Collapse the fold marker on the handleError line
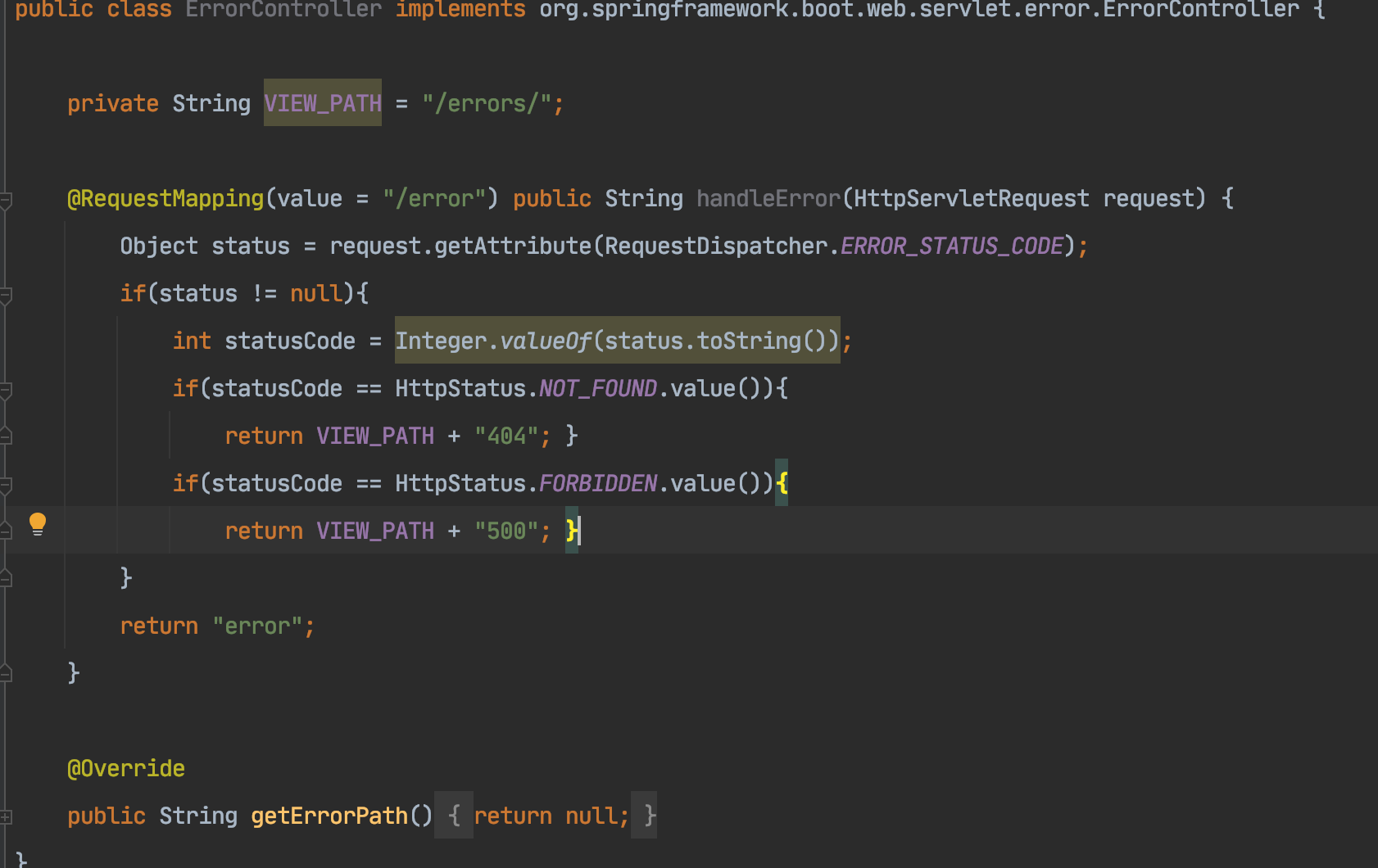1378x868 pixels. 5,199
